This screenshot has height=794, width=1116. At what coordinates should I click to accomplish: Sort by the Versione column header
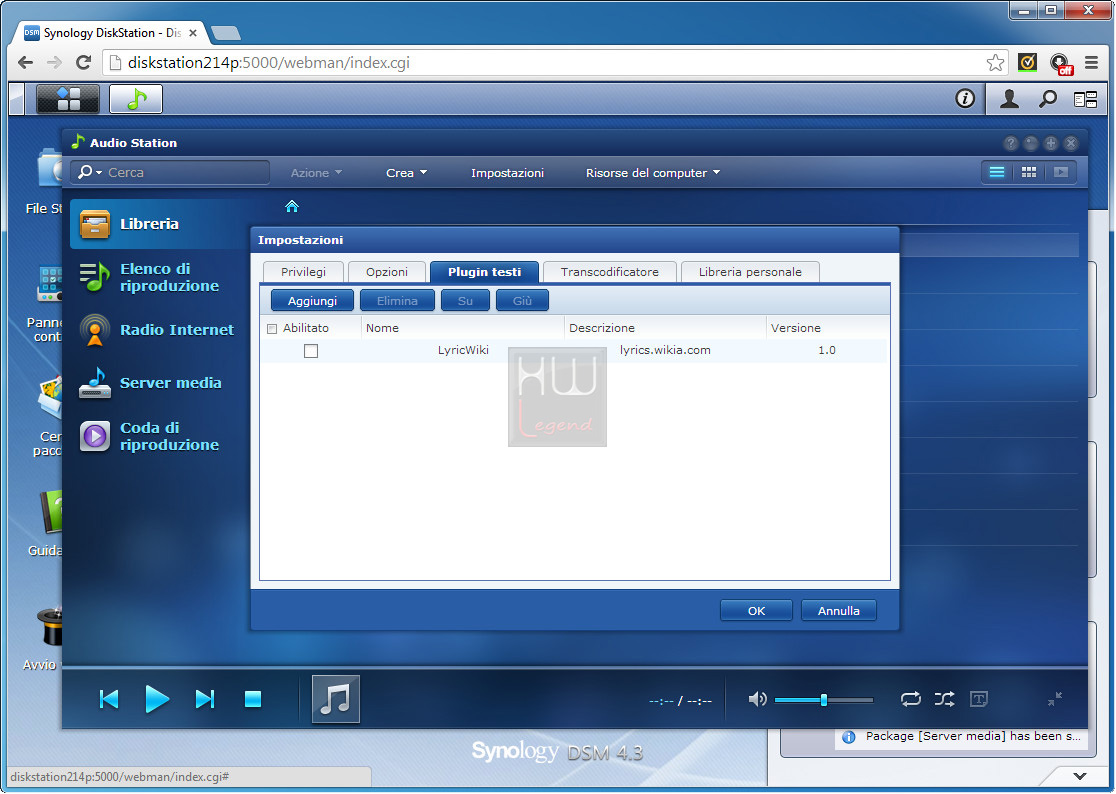click(x=827, y=328)
